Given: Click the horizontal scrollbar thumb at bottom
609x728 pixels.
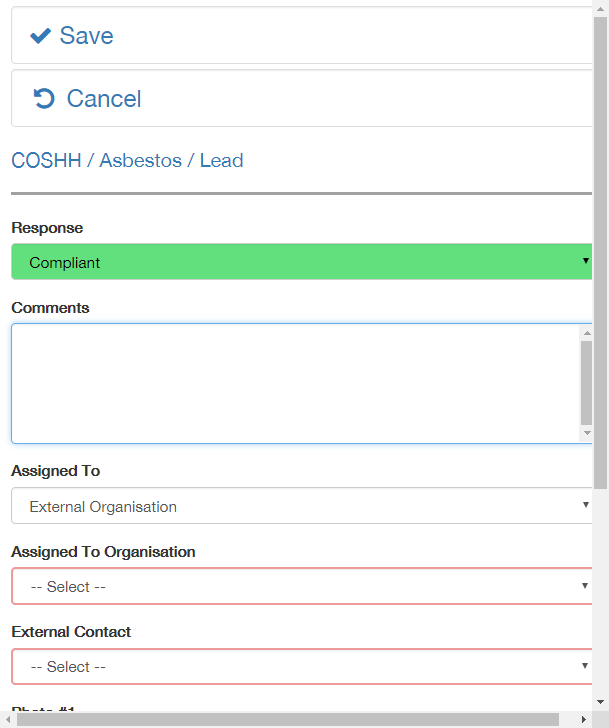Looking at the screenshot, I should [288, 719].
